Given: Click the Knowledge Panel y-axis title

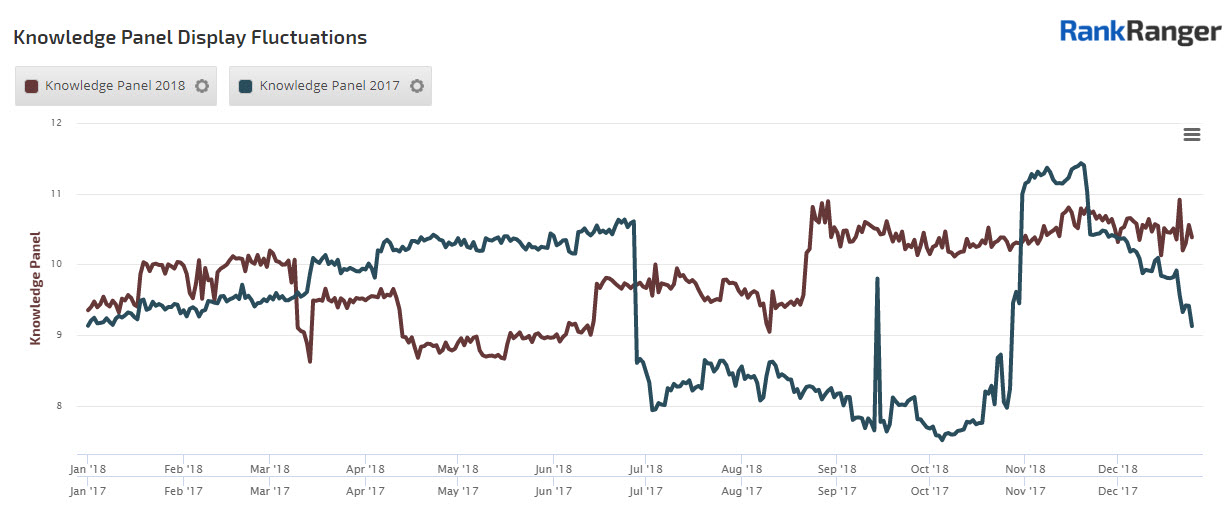Looking at the screenshot, I should point(36,289).
